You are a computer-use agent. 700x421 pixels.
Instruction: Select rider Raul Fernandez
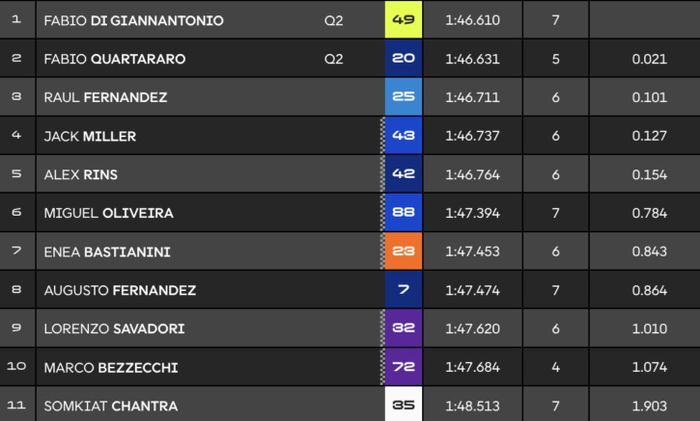click(x=105, y=97)
